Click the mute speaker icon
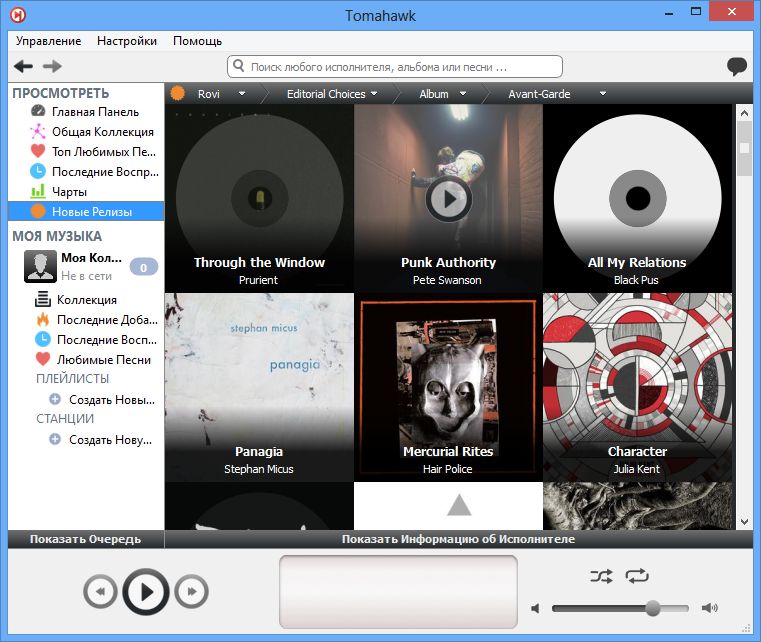 [x=536, y=608]
